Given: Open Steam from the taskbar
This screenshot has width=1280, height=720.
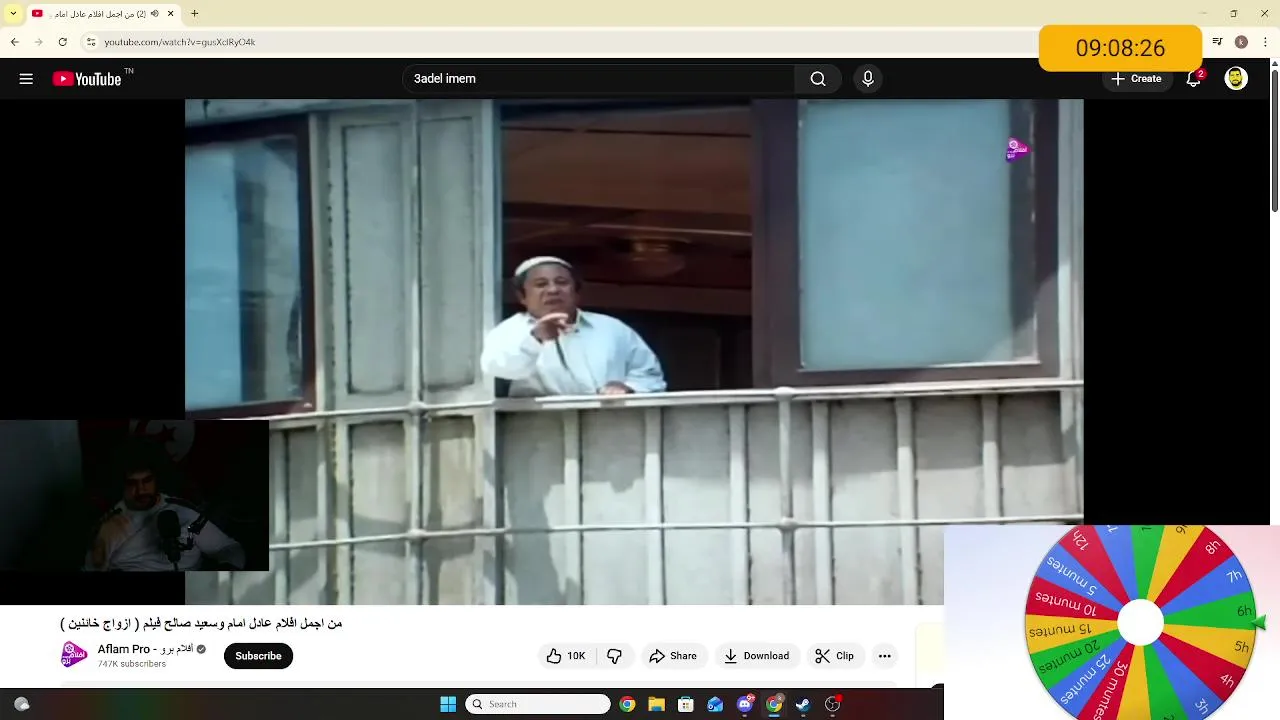Looking at the screenshot, I should [803, 704].
